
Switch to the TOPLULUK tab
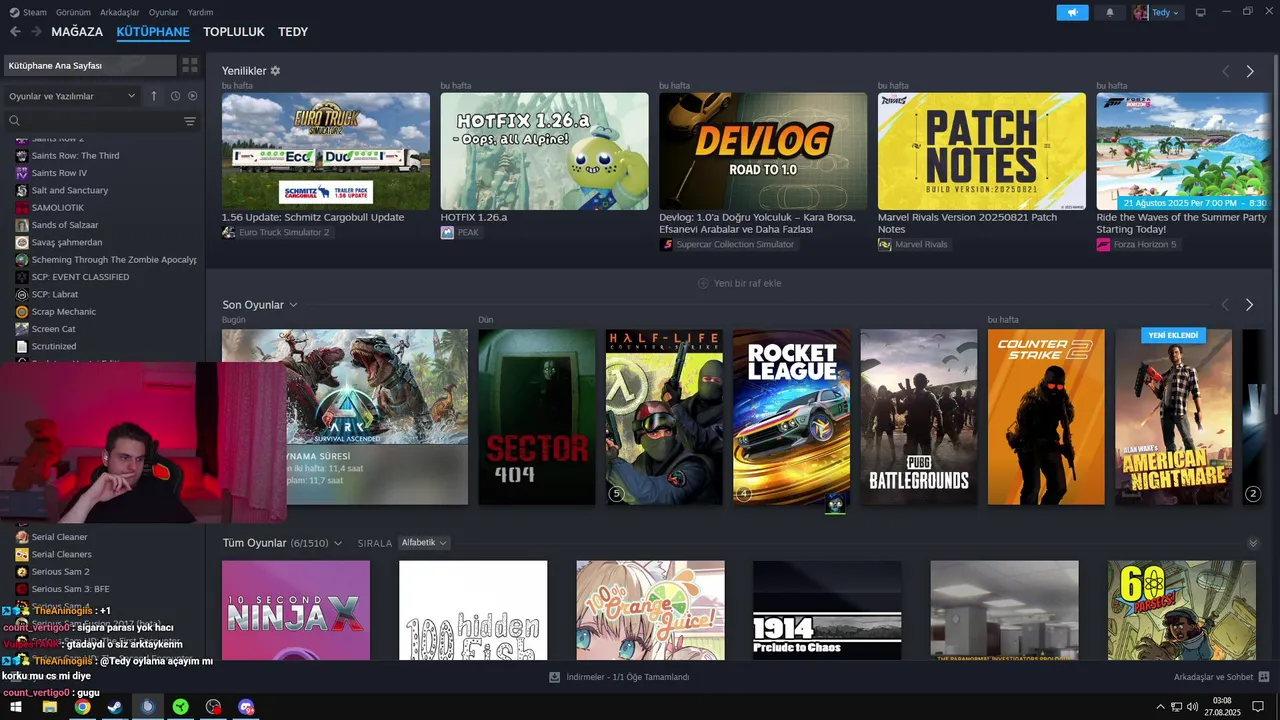(234, 32)
